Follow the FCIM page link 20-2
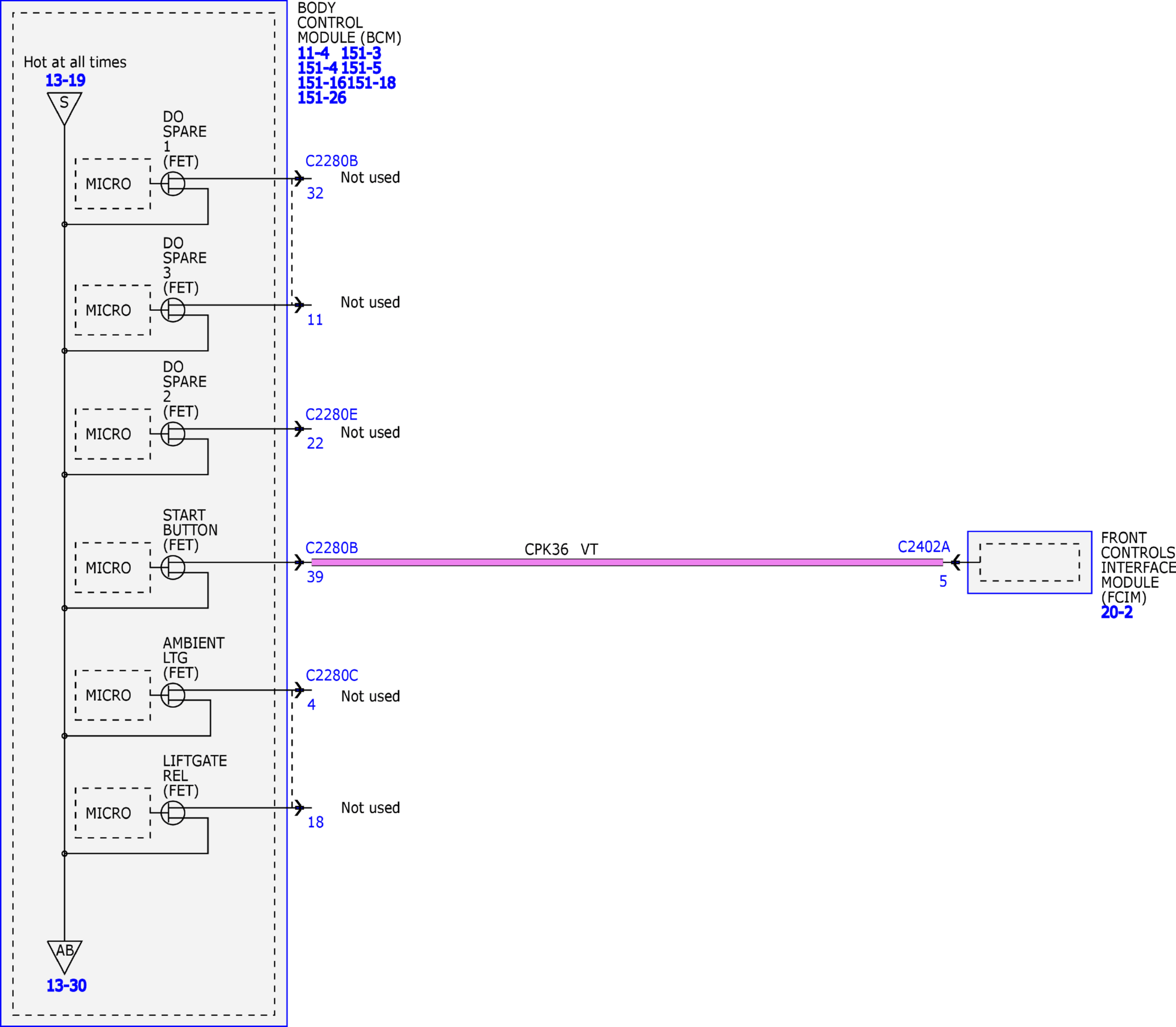Screen dimensions: 1176x1027 (1116, 612)
